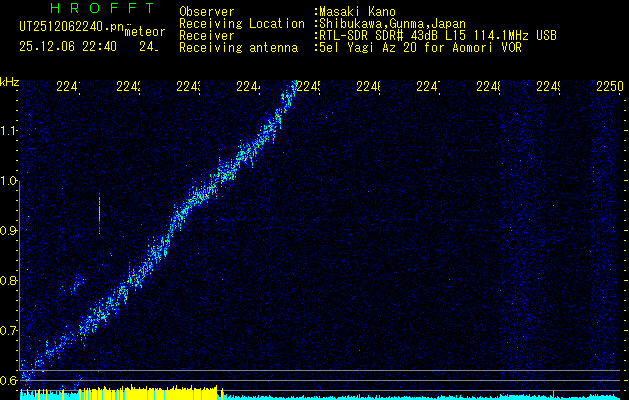The width and height of the screenshot is (629, 400).
Task: Select the 2245 time marker
Action: point(307,87)
